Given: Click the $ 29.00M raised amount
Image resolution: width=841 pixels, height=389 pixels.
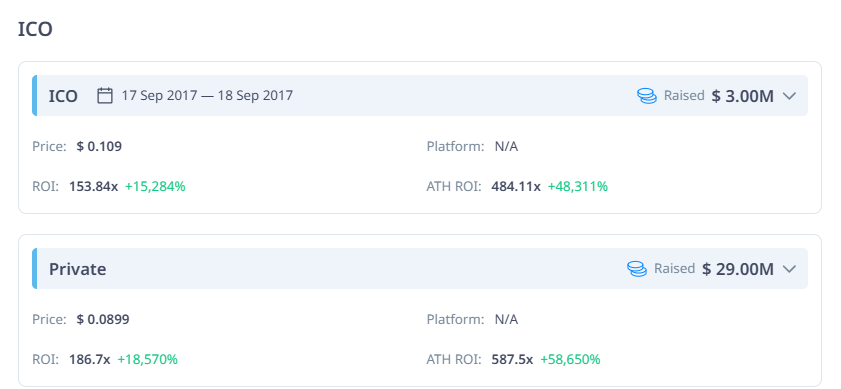Looking at the screenshot, I should click(737, 269).
